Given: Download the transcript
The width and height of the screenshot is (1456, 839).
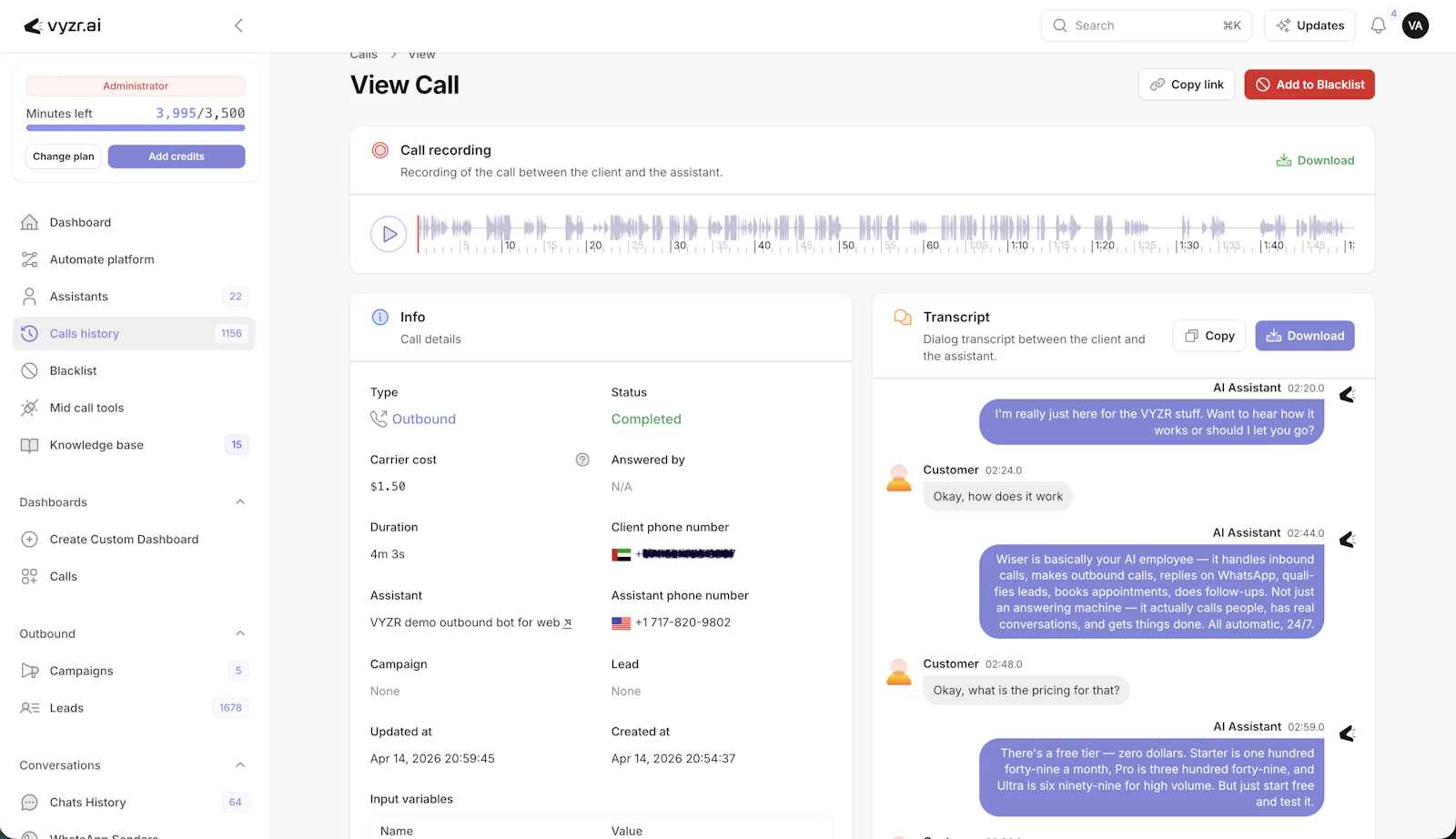Looking at the screenshot, I should pyautogui.click(x=1305, y=336).
